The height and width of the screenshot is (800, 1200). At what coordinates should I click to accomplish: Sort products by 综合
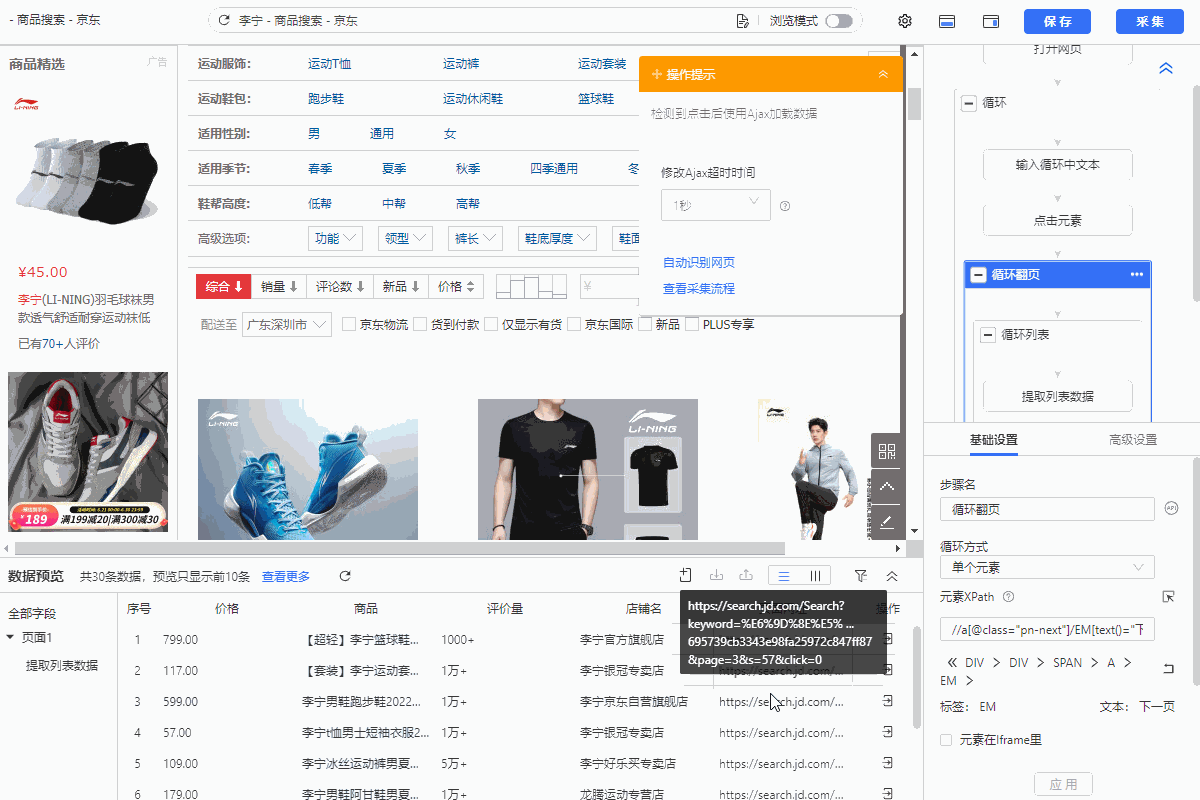tap(224, 286)
